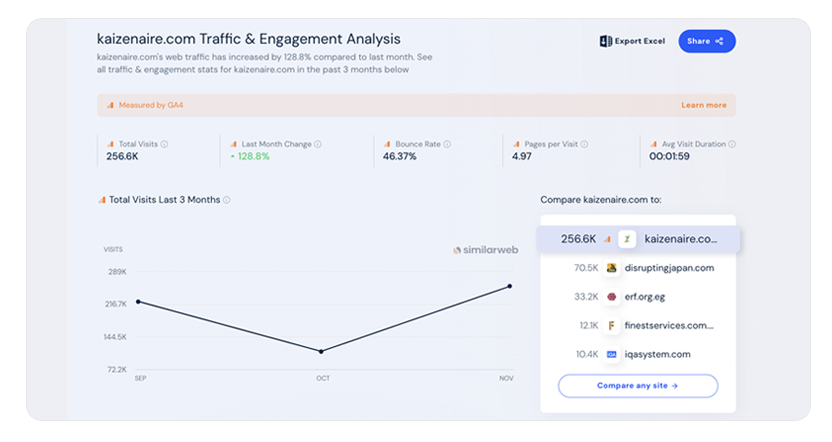The image size is (832, 442).
Task: Click the Export Excel icon
Action: pyautogui.click(x=605, y=41)
